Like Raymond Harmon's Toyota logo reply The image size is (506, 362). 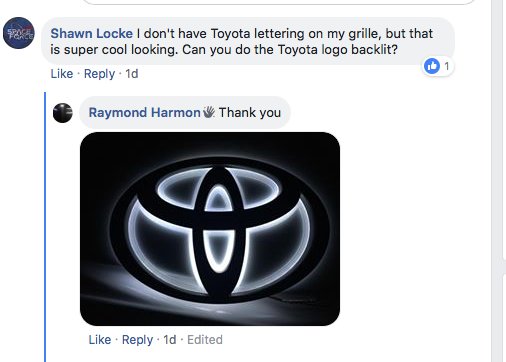[100, 340]
